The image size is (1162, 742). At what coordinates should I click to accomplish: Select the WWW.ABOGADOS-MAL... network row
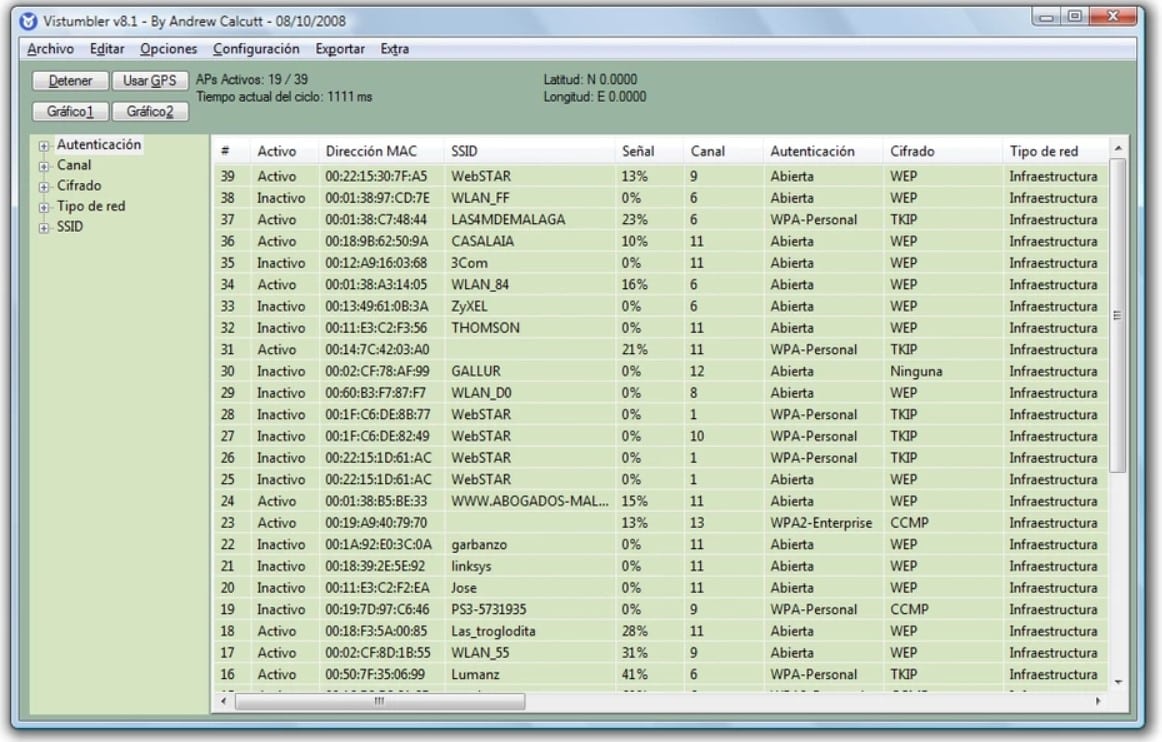tap(661, 501)
